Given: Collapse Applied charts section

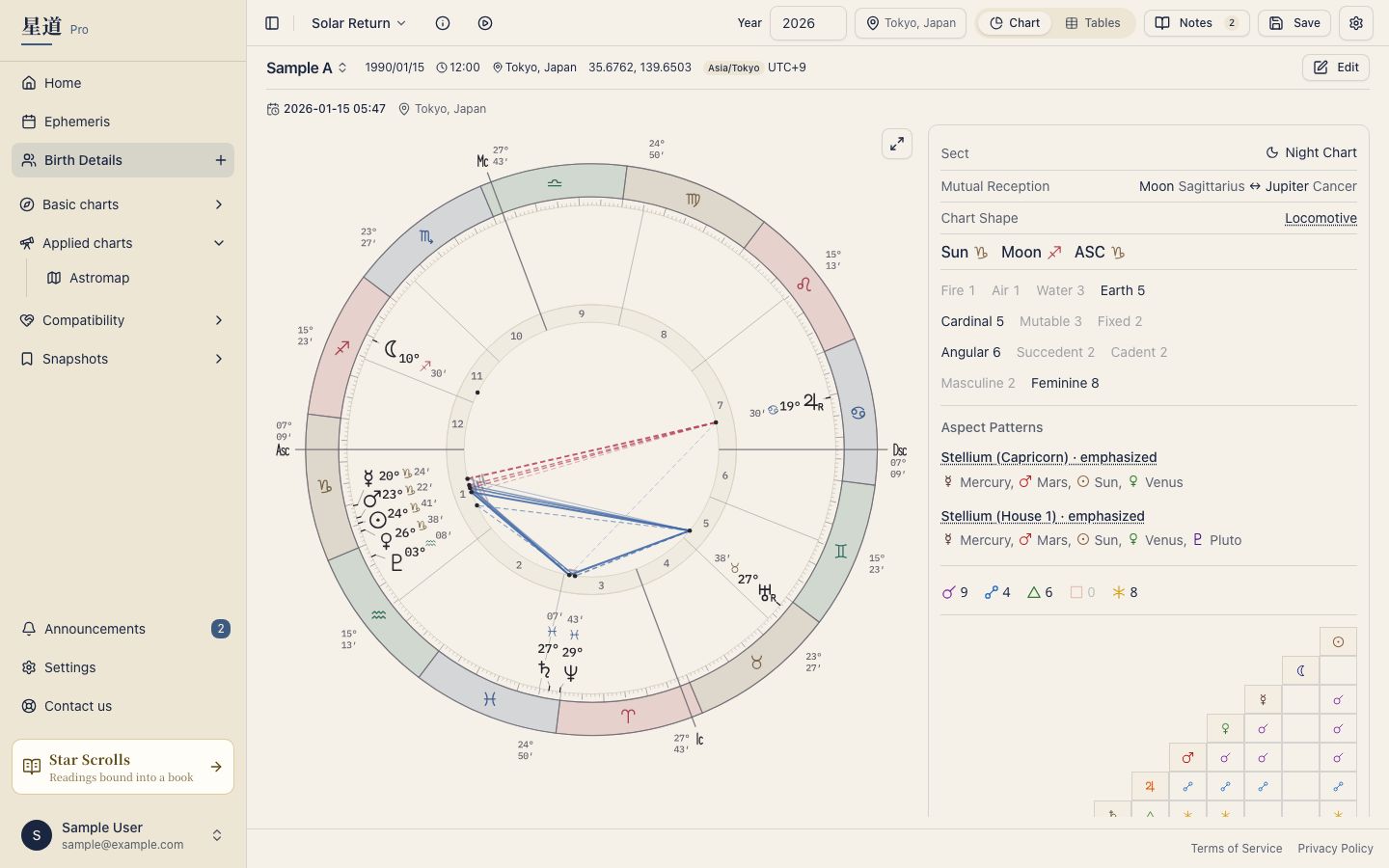Looking at the screenshot, I should (123, 243).
